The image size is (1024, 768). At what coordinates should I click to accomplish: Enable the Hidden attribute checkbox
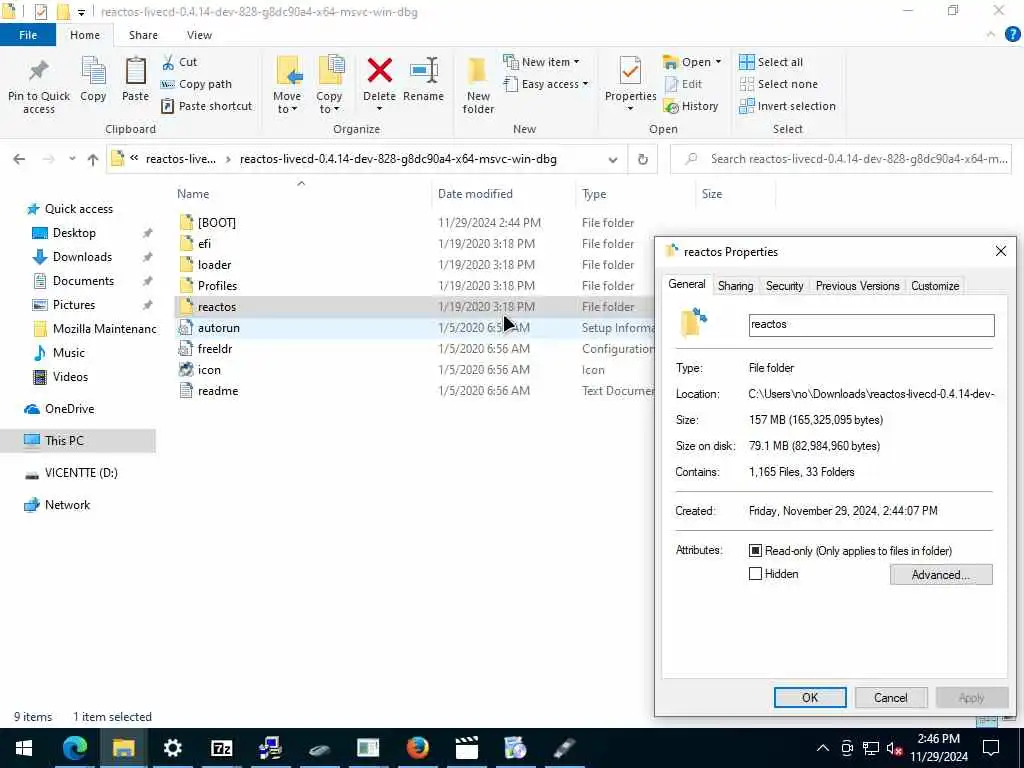pos(755,574)
